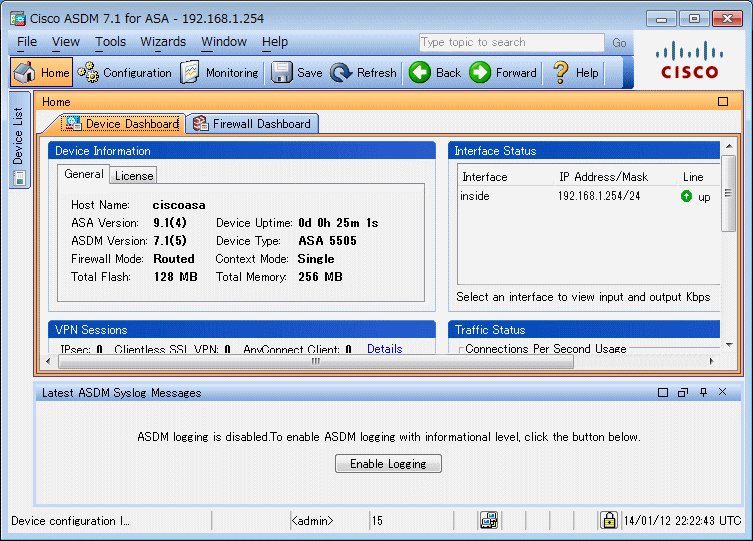Viewport: 753px width, 541px height.
Task: Click the host name value ciscoasa
Action: pos(179,205)
